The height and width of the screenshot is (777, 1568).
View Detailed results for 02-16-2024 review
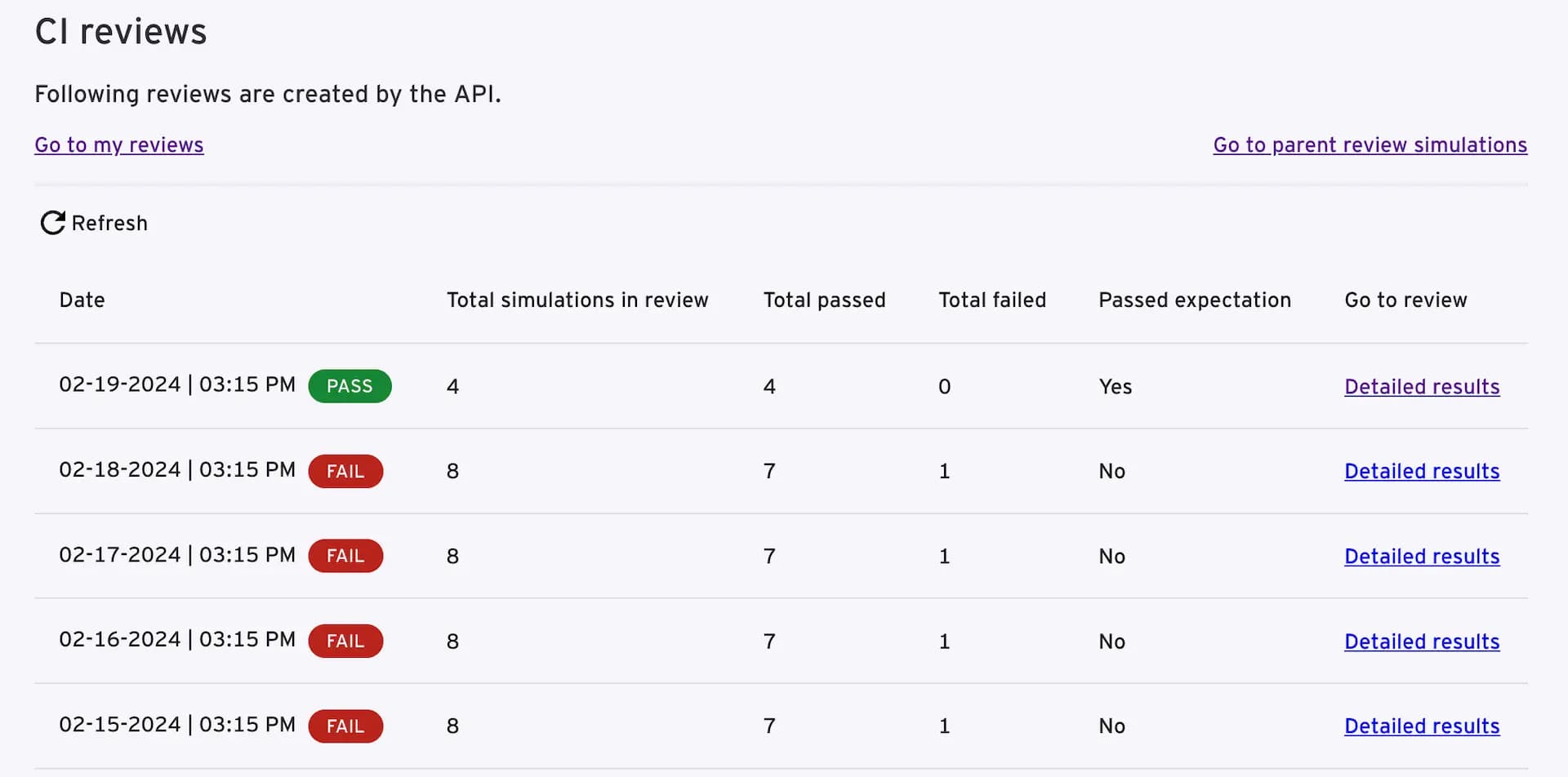tap(1422, 642)
